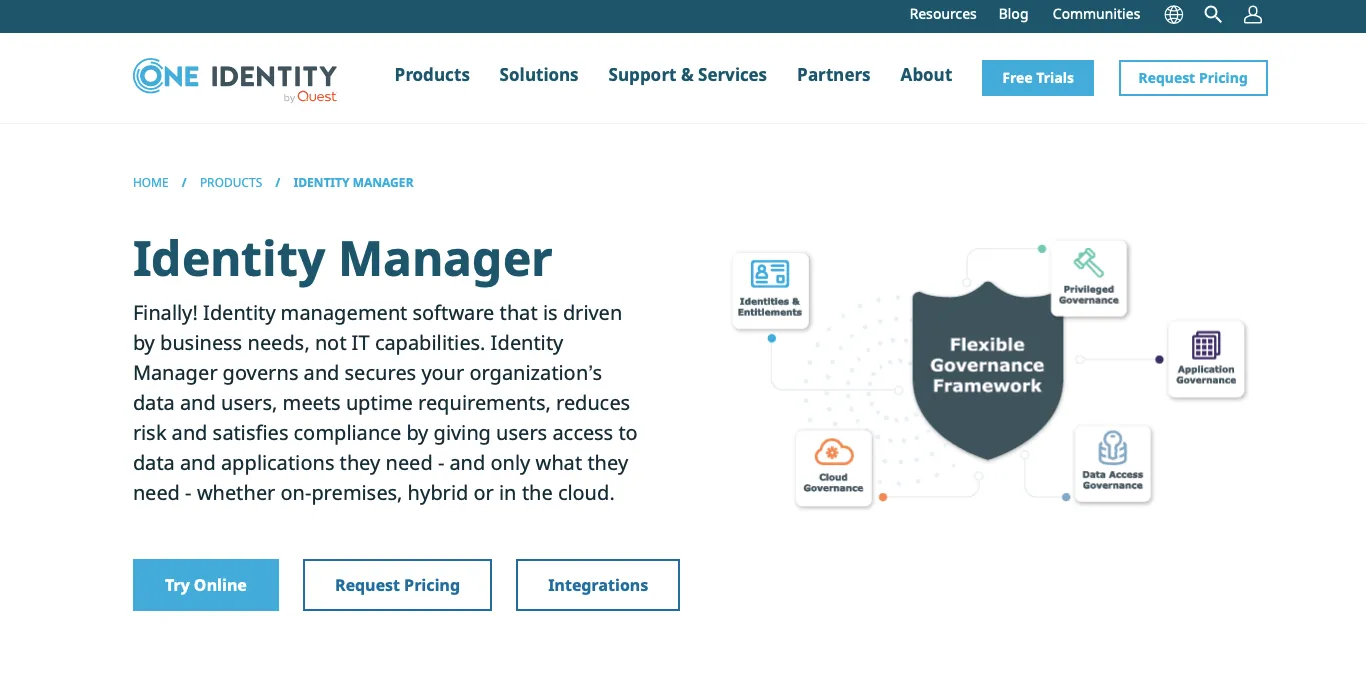The image size is (1366, 684).
Task: Click the Free Trials button
Action: (1038, 78)
